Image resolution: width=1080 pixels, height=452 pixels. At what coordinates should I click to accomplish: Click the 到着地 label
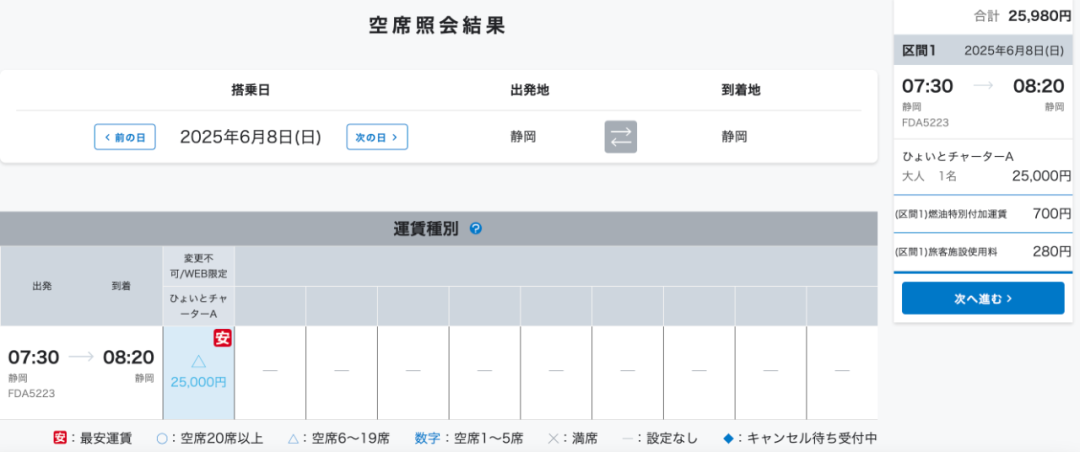coord(741,90)
